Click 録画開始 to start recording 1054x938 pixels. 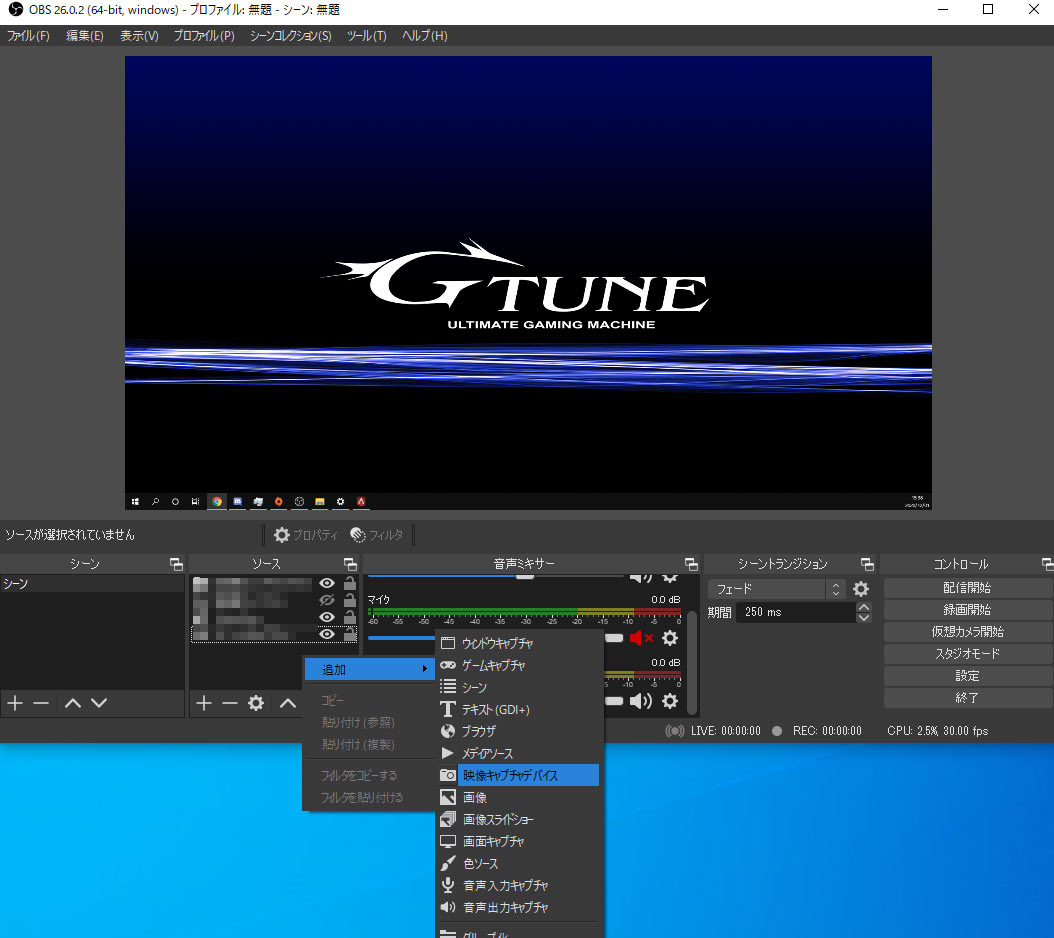tap(967, 610)
